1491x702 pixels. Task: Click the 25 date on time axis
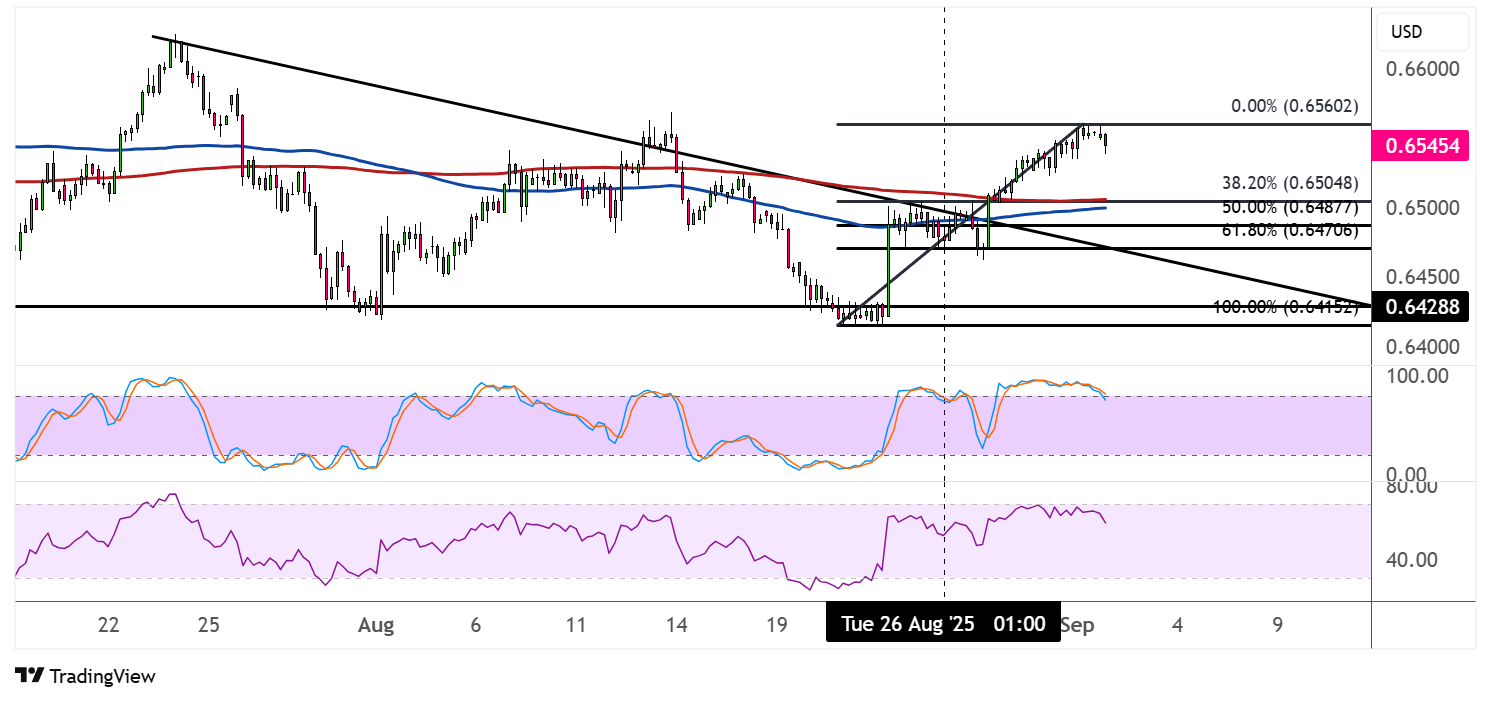tap(208, 625)
